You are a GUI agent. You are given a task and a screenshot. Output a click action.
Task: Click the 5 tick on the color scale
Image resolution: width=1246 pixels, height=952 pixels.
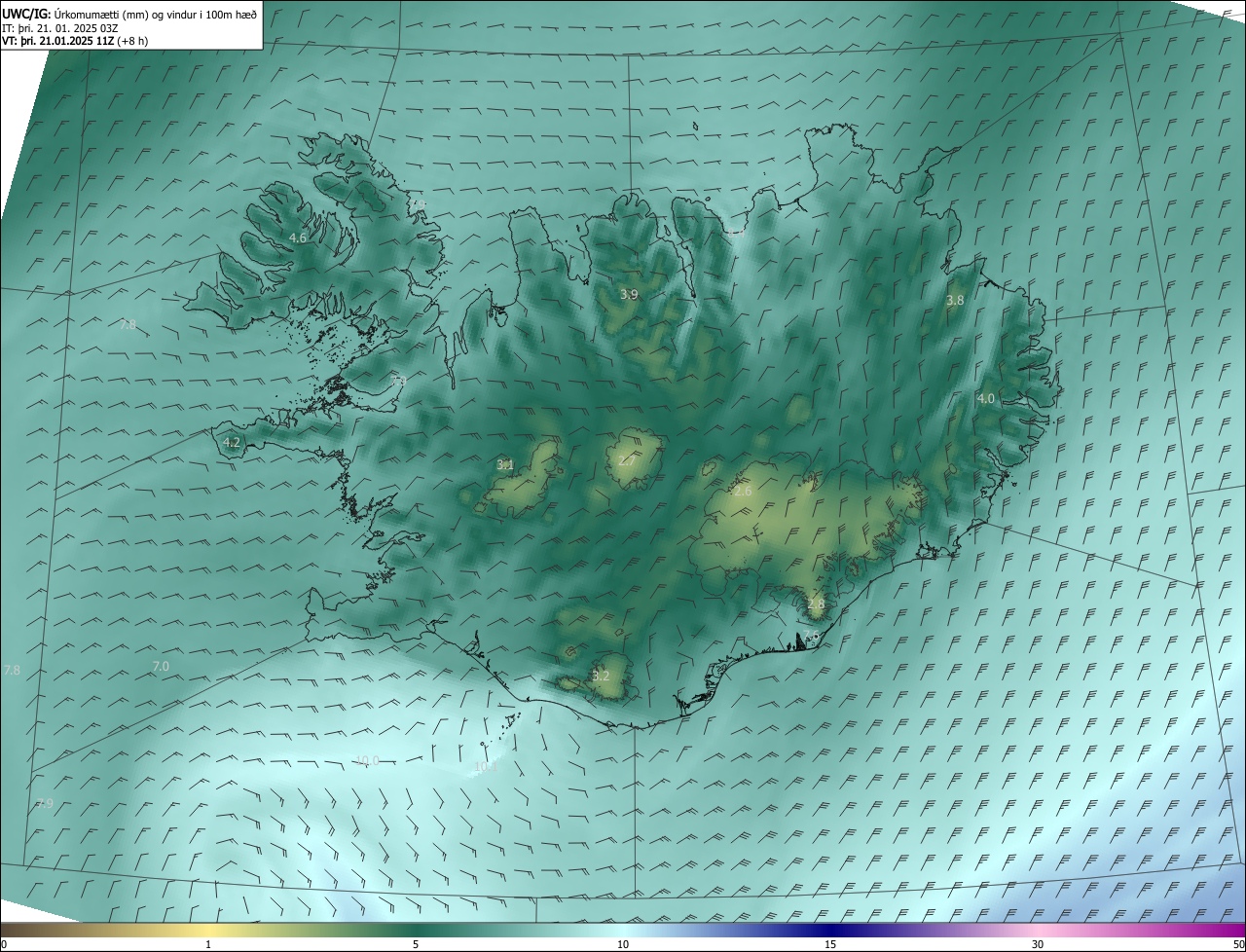tap(416, 944)
